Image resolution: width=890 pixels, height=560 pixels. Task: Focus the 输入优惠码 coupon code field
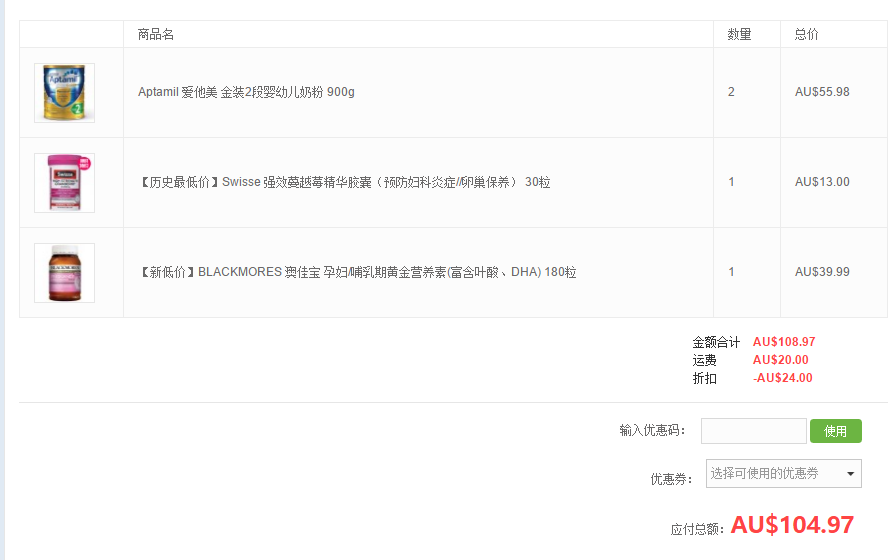(x=753, y=431)
